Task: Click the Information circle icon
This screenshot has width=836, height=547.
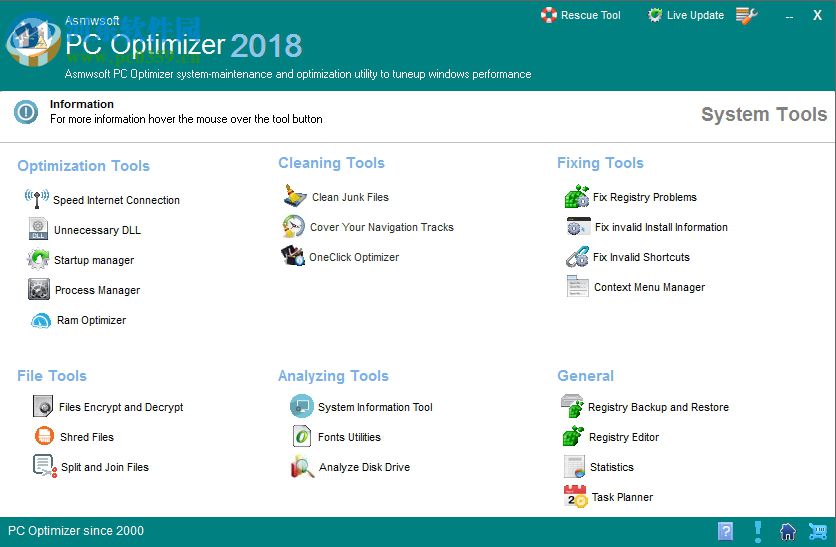Action: tap(26, 112)
